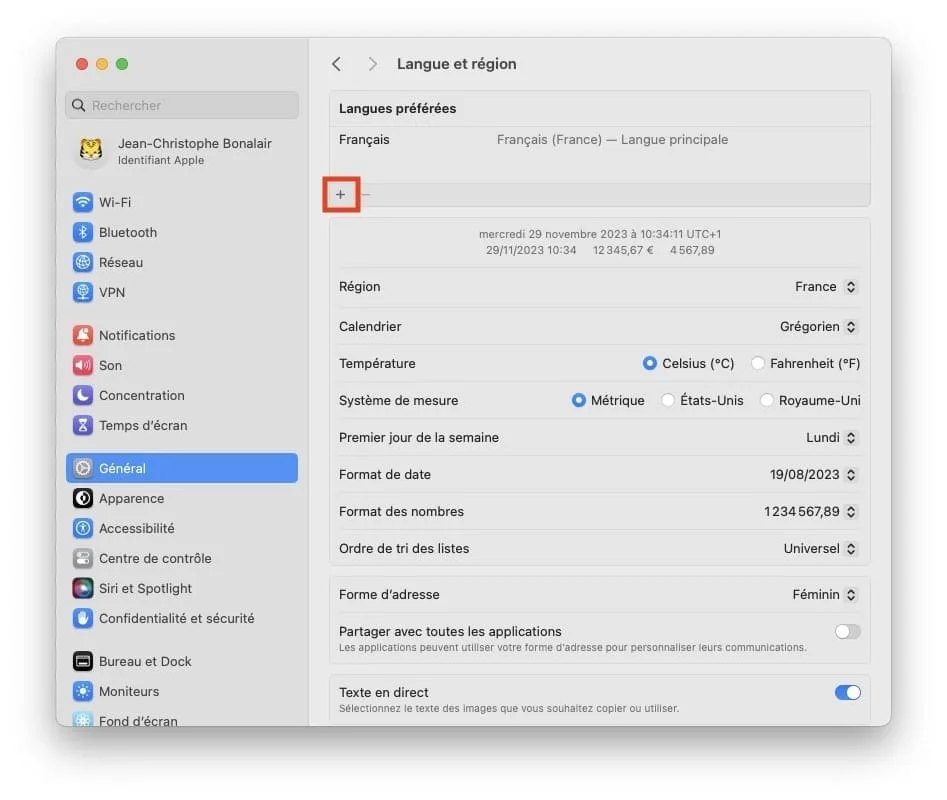Navigate back with the left arrow
Image resolution: width=947 pixels, height=800 pixels.
[x=337, y=63]
